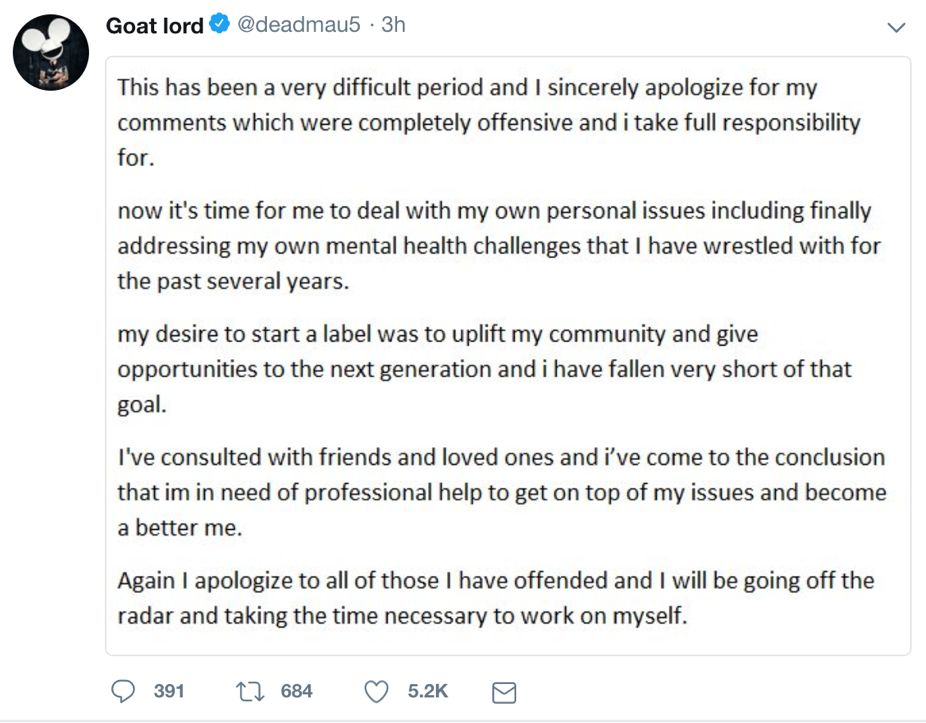This screenshot has width=926, height=723.
Task: Click the line starting "now it's time for me"
Action: [494, 211]
